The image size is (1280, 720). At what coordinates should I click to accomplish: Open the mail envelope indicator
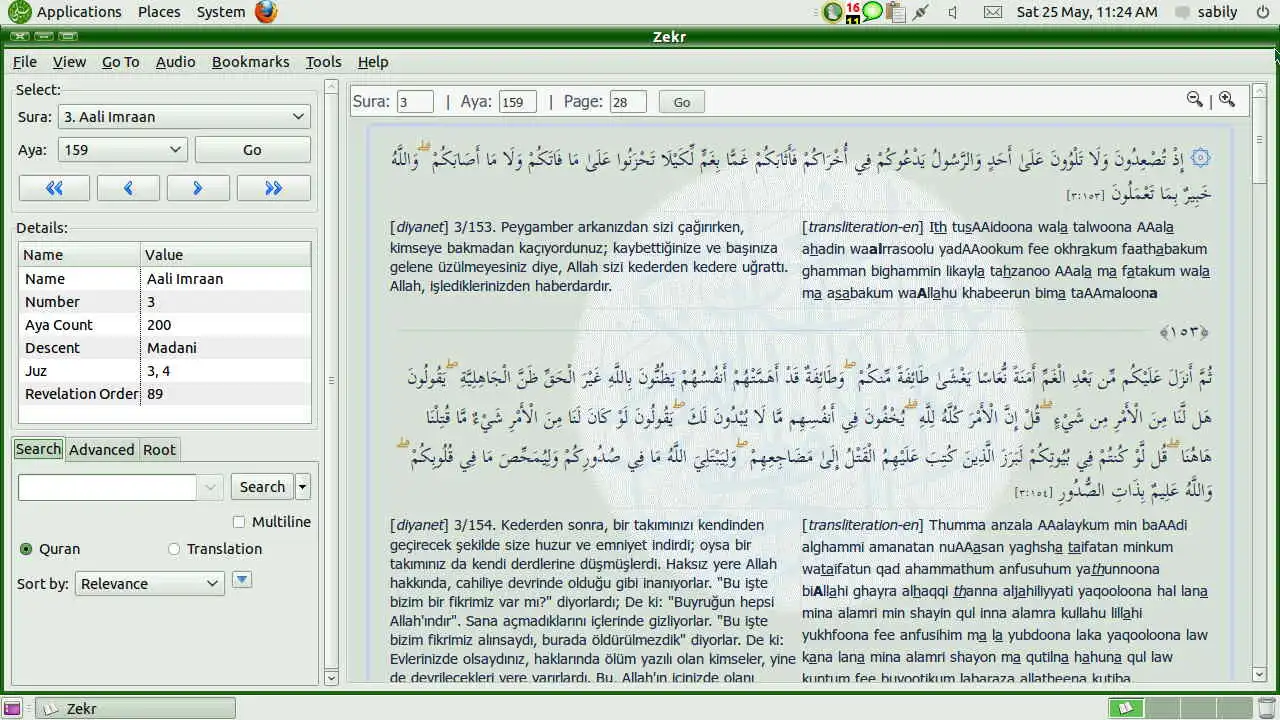992,12
